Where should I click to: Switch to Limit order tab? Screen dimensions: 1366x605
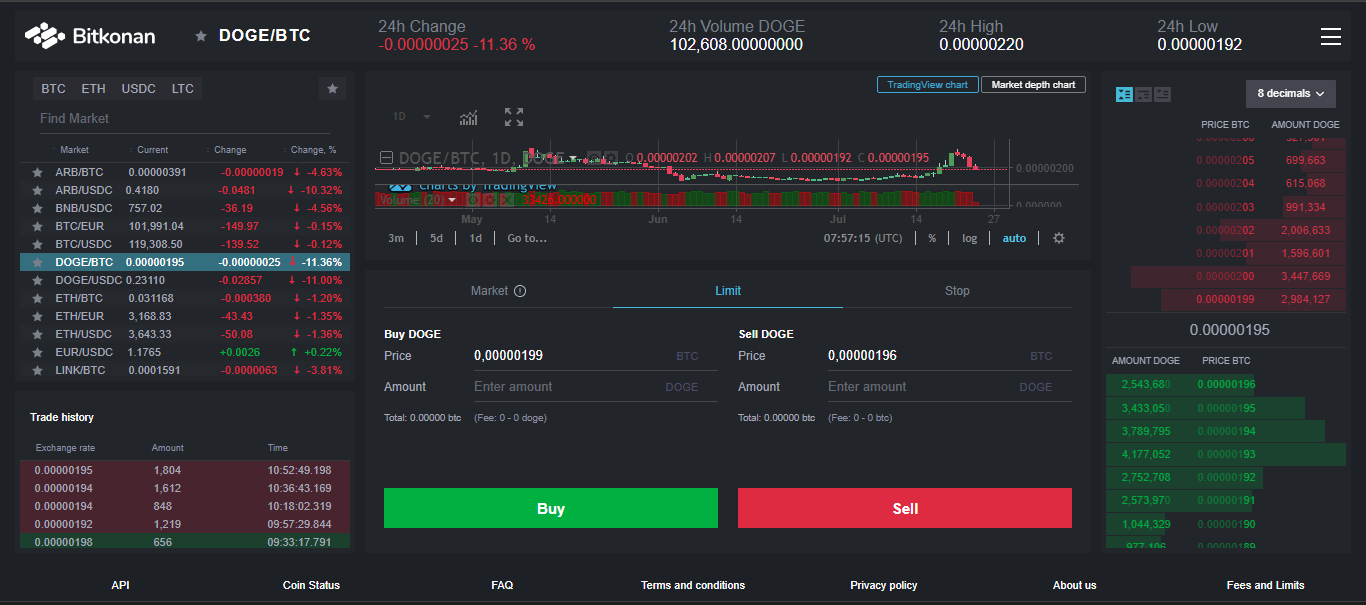click(728, 291)
